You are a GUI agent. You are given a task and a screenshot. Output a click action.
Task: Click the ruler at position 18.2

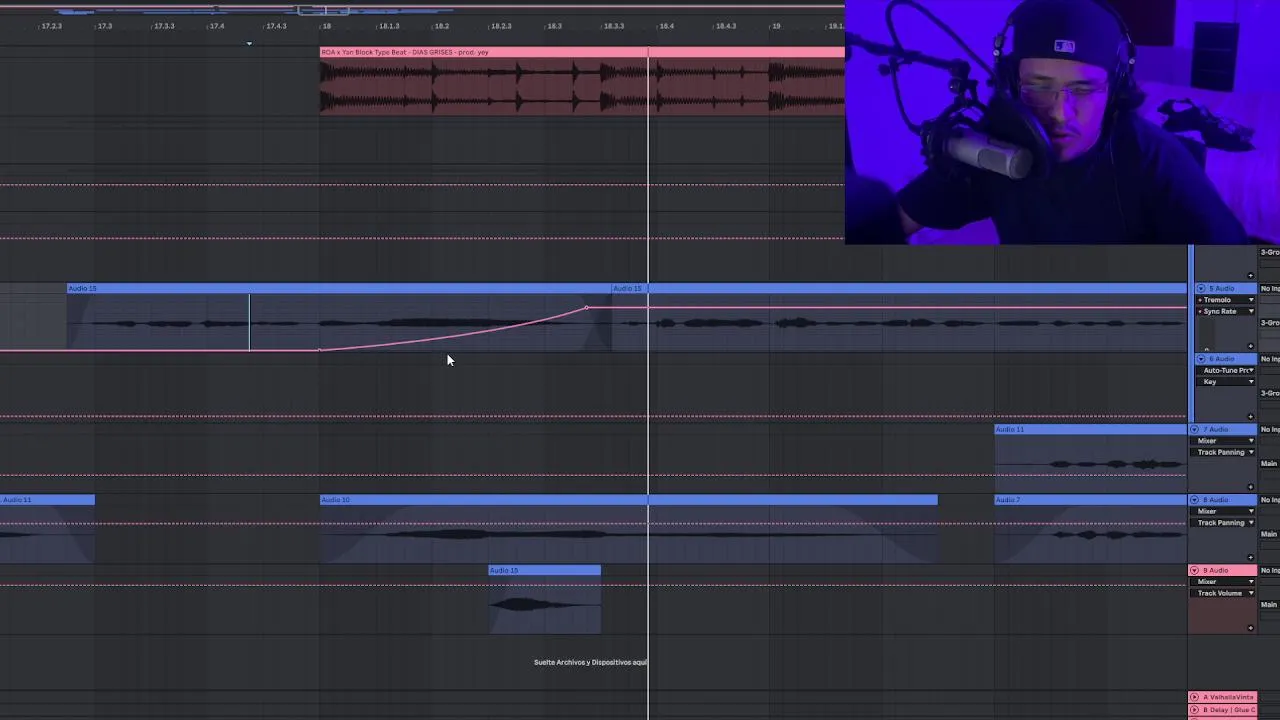[441, 26]
